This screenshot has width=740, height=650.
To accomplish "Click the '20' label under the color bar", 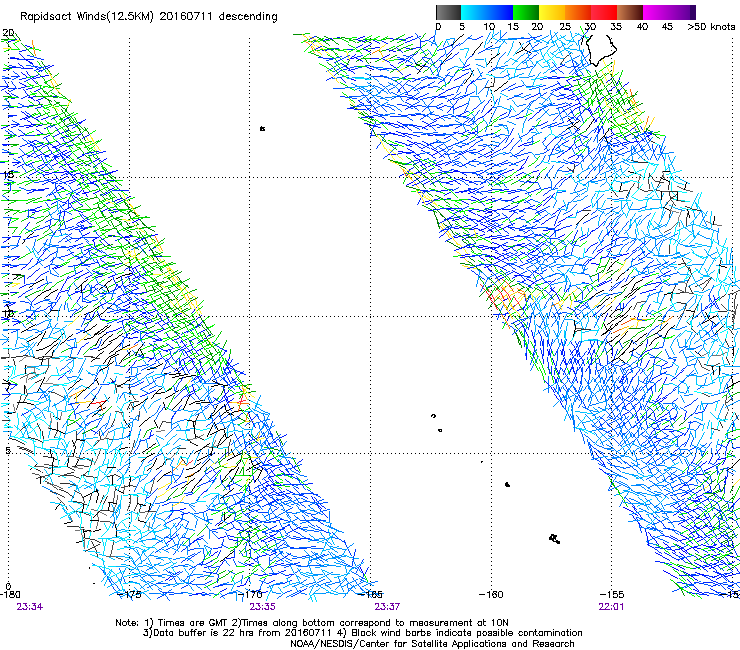I will coord(538,27).
